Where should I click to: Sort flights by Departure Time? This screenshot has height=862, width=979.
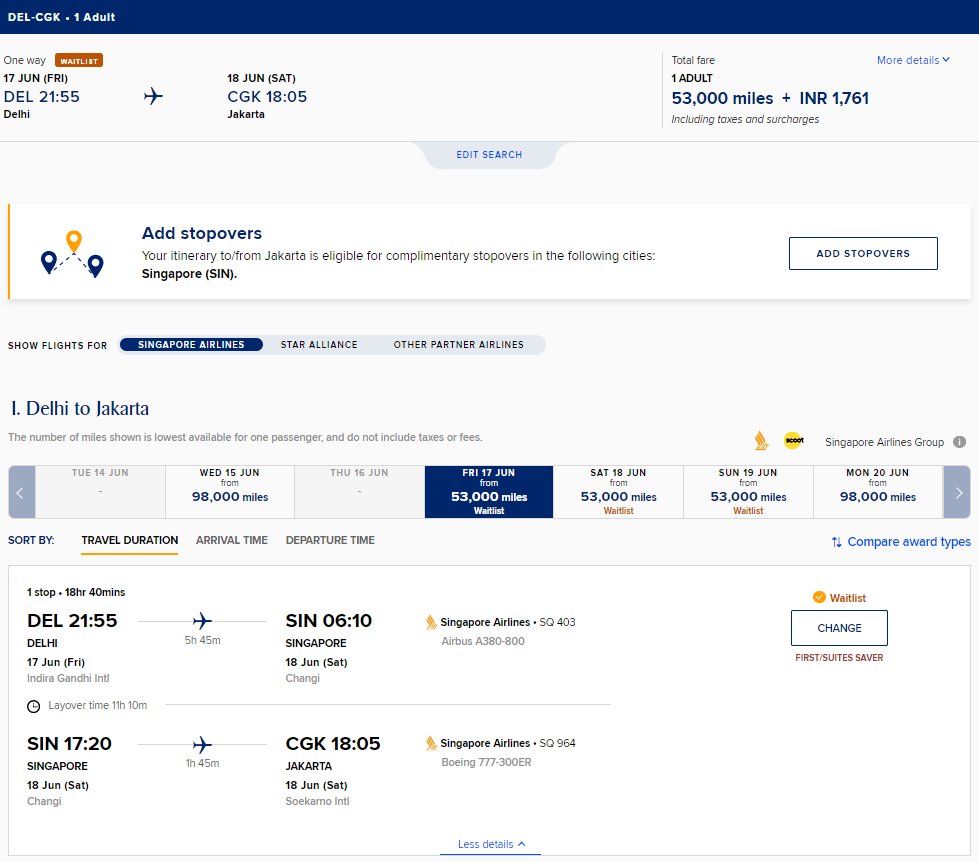(330, 541)
